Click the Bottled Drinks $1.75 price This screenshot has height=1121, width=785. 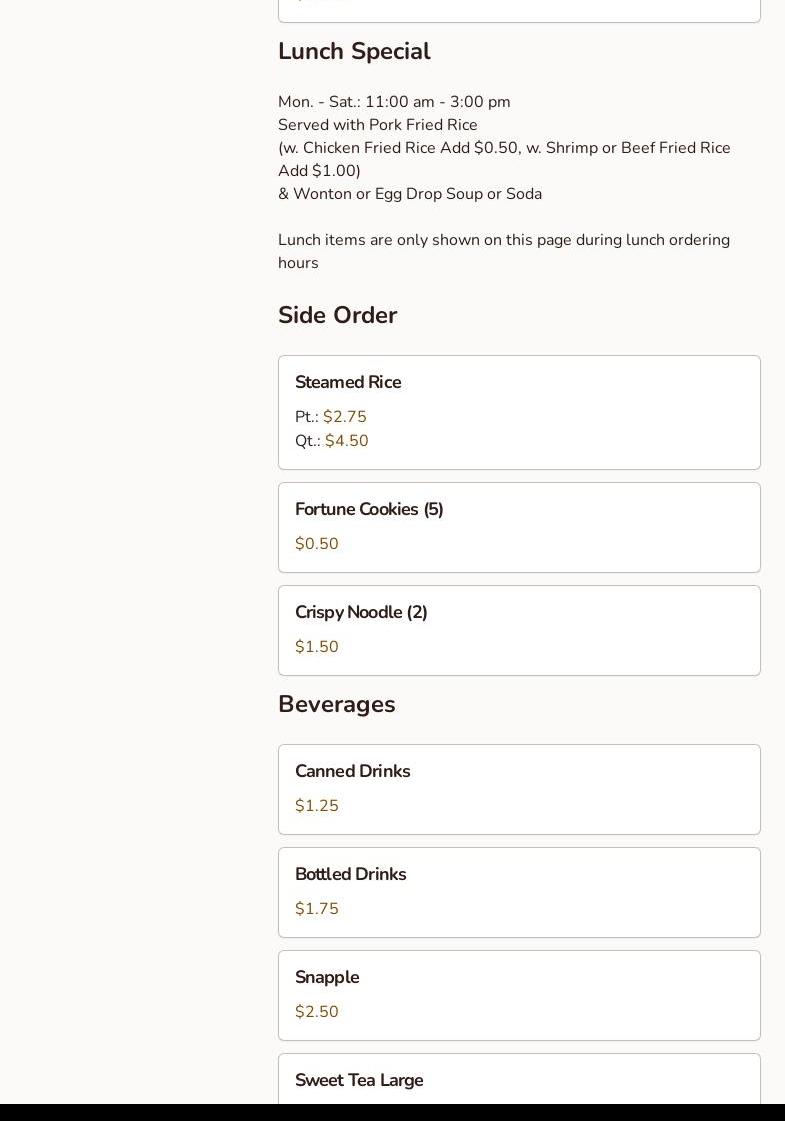317,909
